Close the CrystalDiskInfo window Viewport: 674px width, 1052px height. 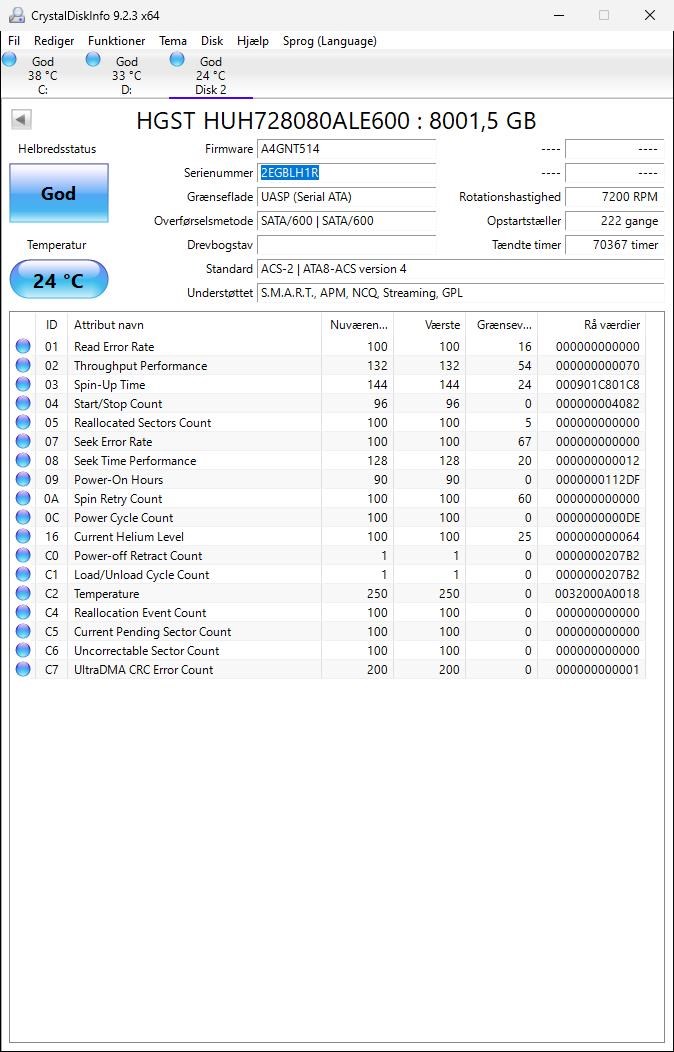coord(649,15)
